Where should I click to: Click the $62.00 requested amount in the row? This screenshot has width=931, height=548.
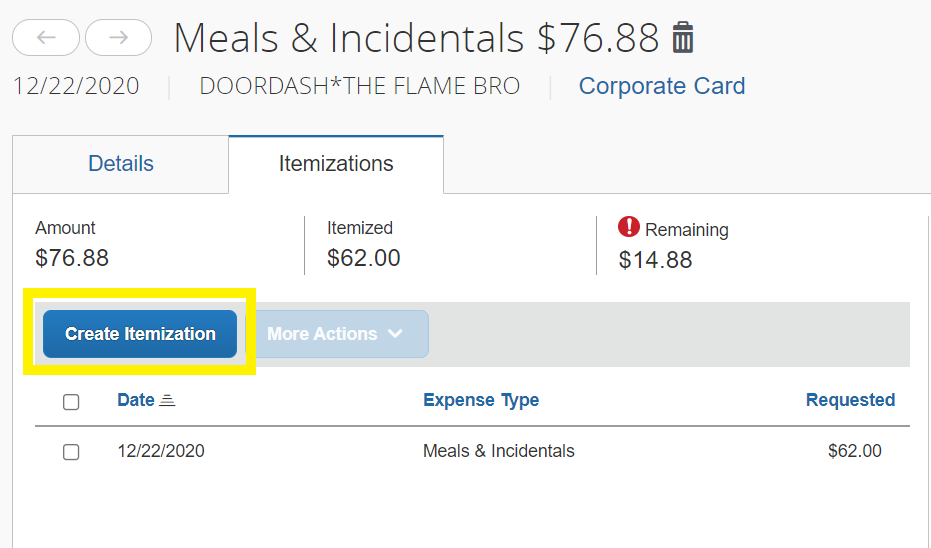[855, 451]
